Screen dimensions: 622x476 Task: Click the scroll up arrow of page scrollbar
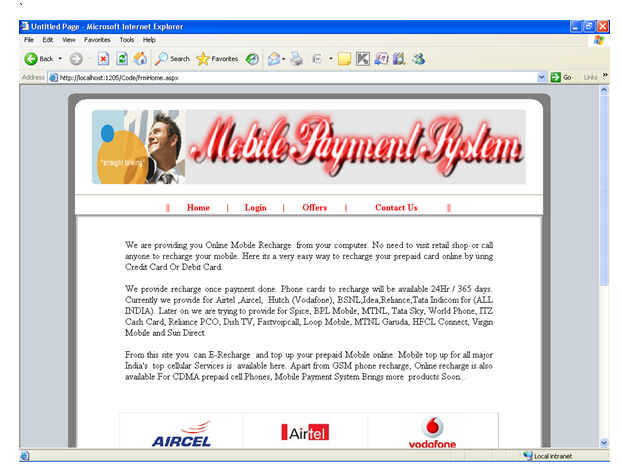604,90
